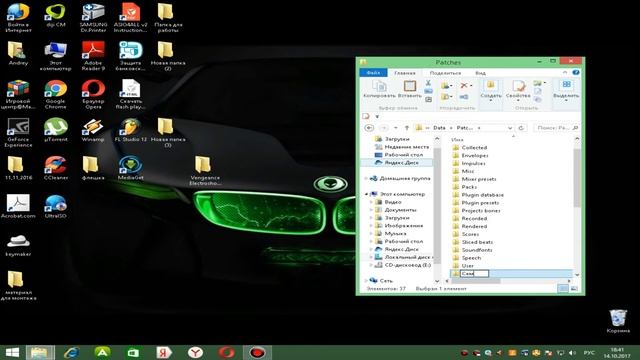Open the Создать dropdown arrow
Image resolution: width=640 pixels, height=360 pixels.
(491, 100)
